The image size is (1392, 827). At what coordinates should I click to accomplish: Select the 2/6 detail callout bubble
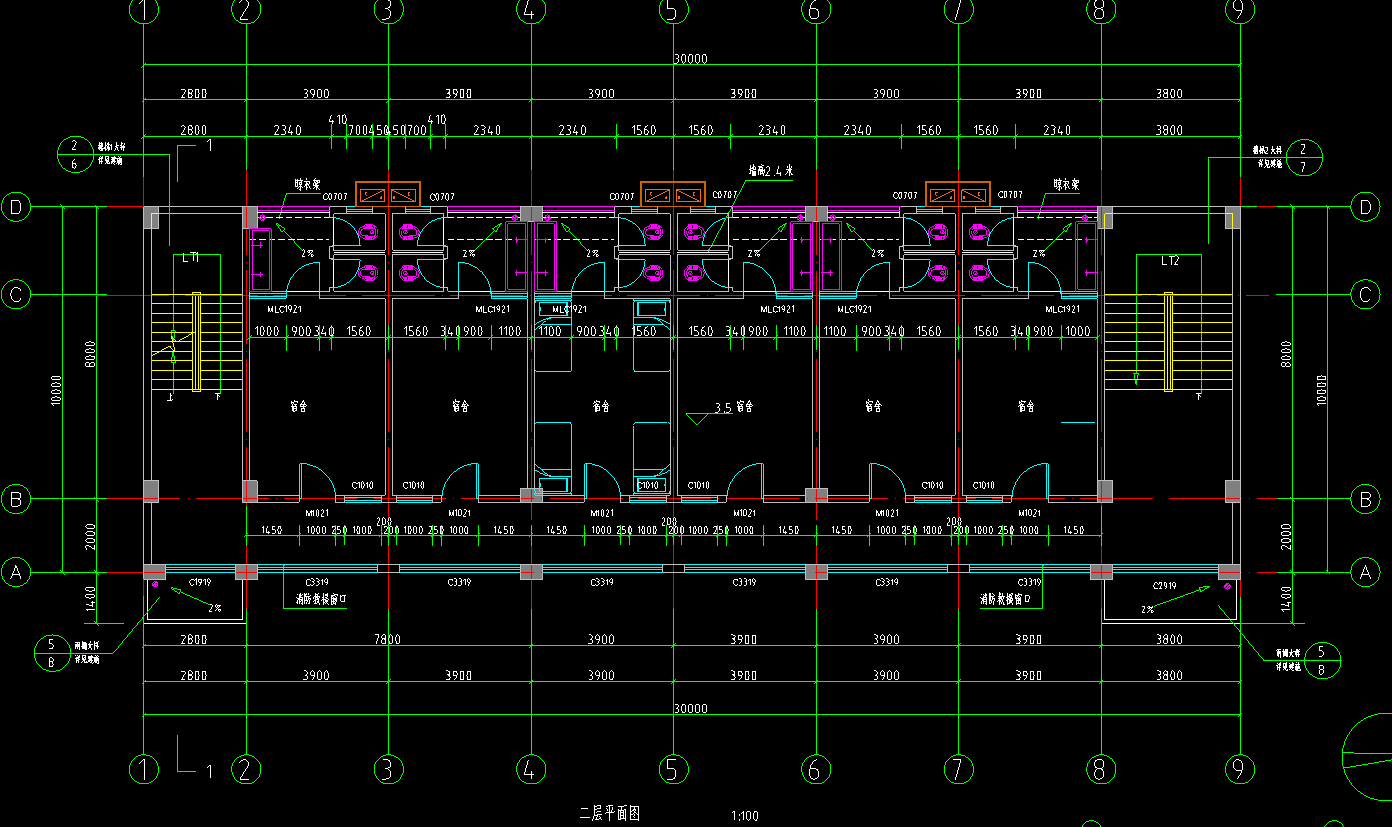tap(75, 154)
